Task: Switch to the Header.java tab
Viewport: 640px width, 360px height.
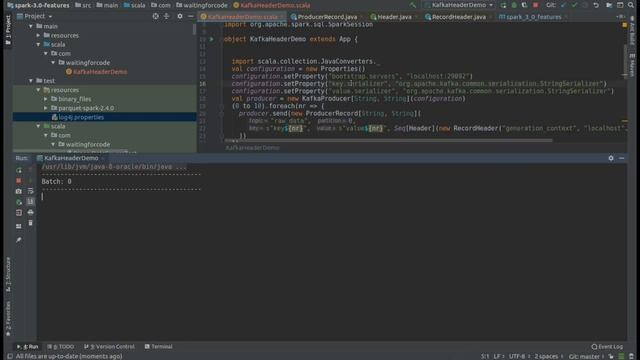Action: pos(393,17)
